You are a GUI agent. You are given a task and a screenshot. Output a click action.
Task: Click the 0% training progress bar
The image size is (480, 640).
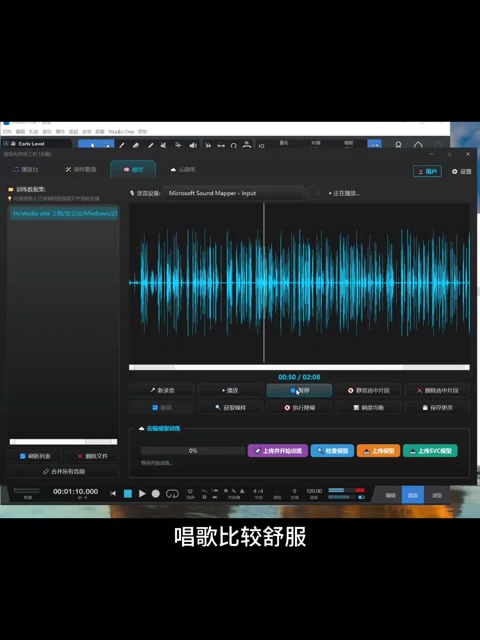[x=193, y=451]
